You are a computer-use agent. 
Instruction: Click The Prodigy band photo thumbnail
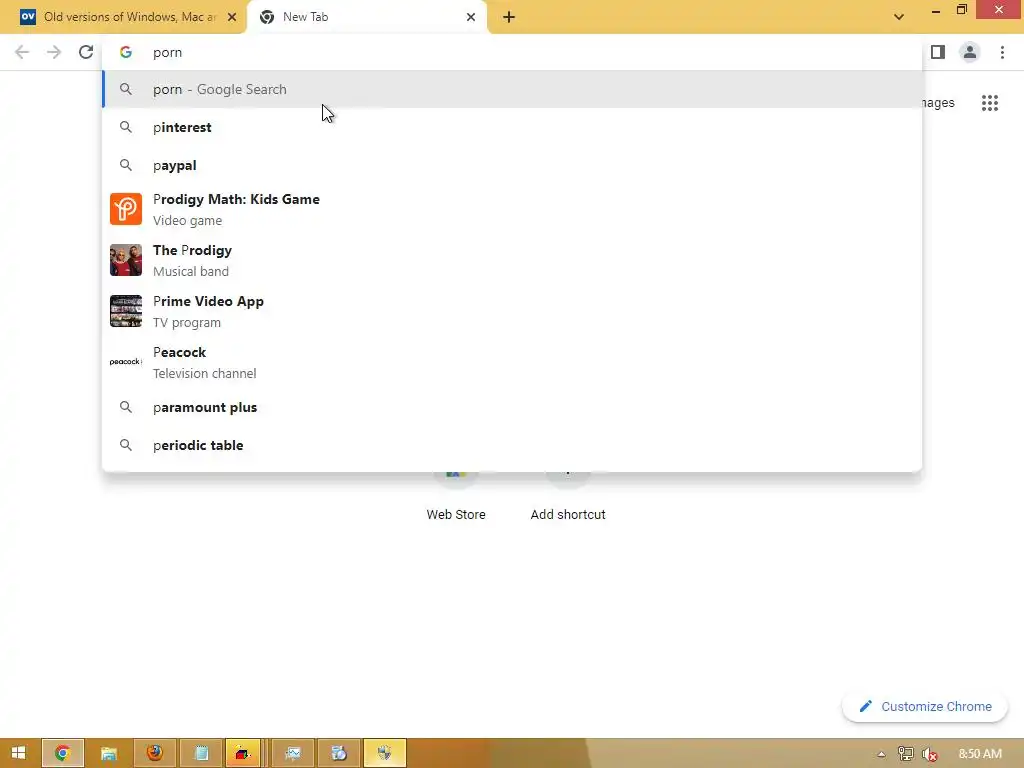pos(126,260)
